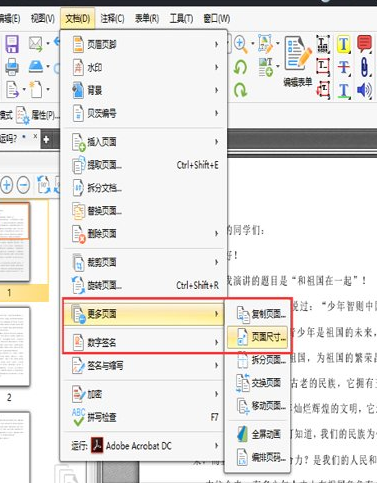
Task: Expand the 背景 submenu
Action: tap(145, 90)
